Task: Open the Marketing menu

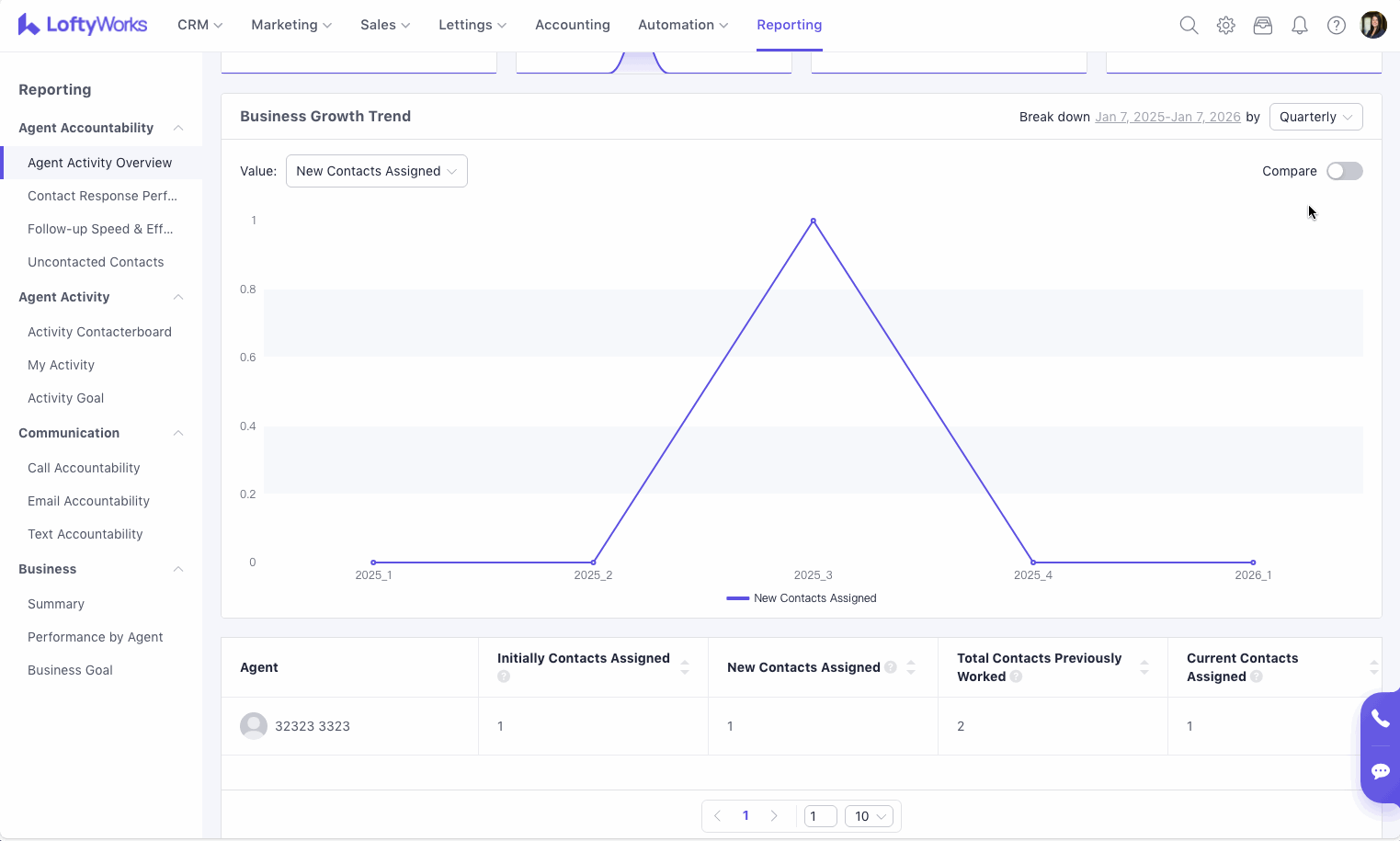Action: point(290,25)
